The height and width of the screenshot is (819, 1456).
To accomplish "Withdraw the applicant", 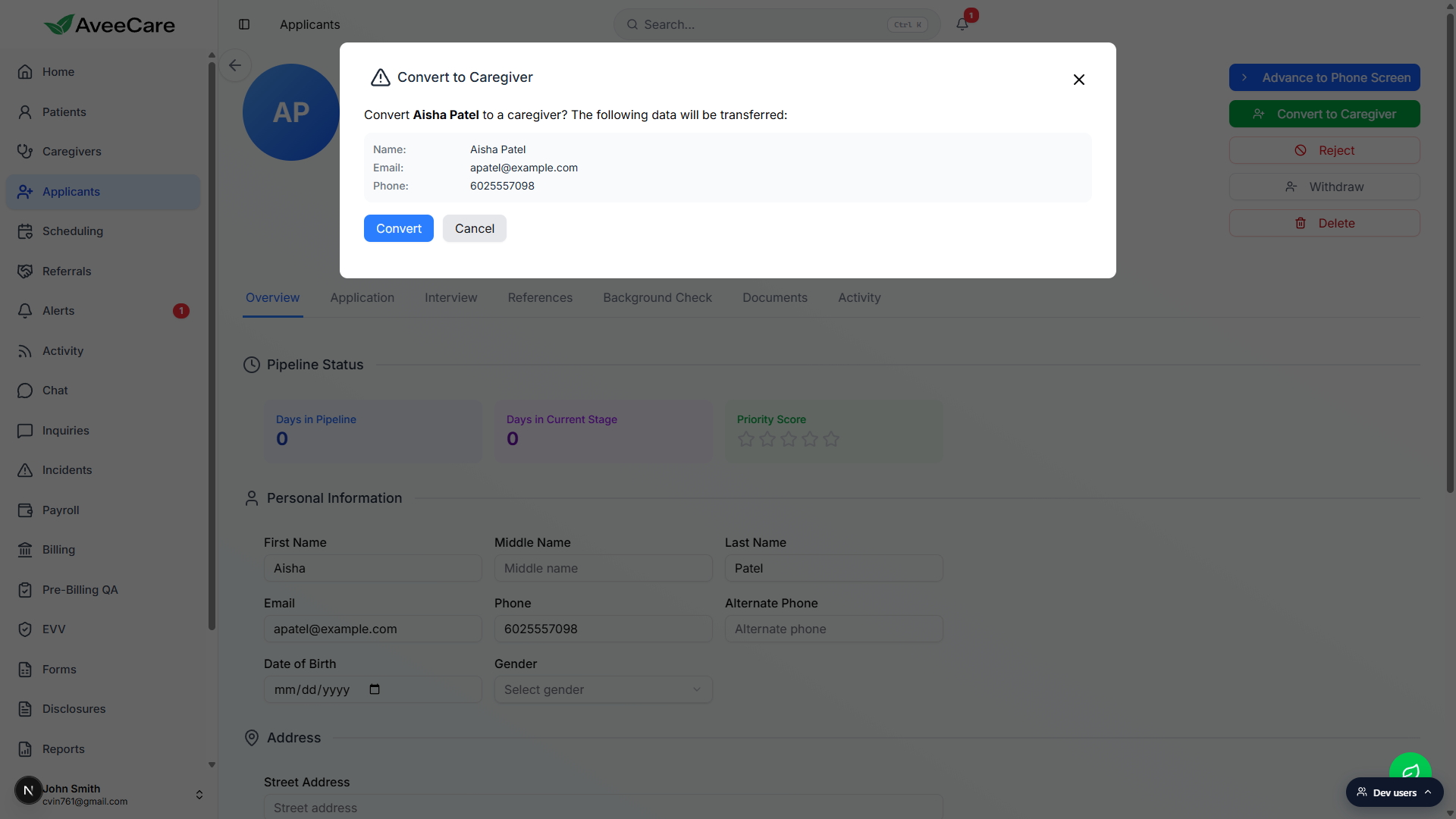I will [1325, 187].
